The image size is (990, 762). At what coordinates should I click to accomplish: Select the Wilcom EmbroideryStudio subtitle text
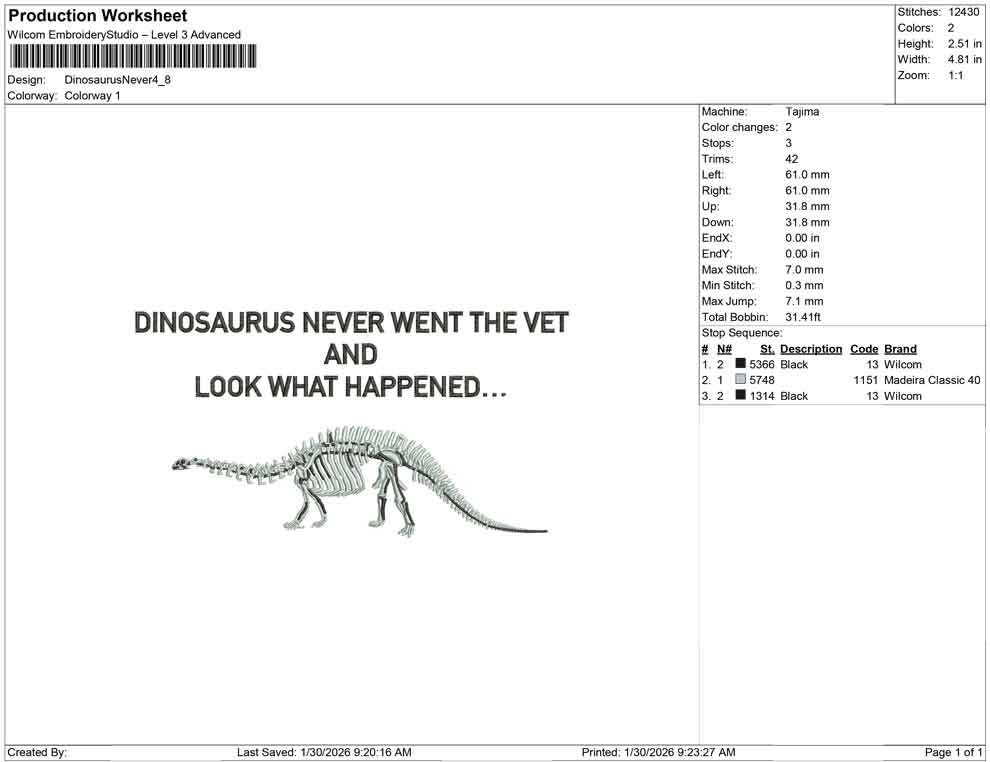point(123,34)
